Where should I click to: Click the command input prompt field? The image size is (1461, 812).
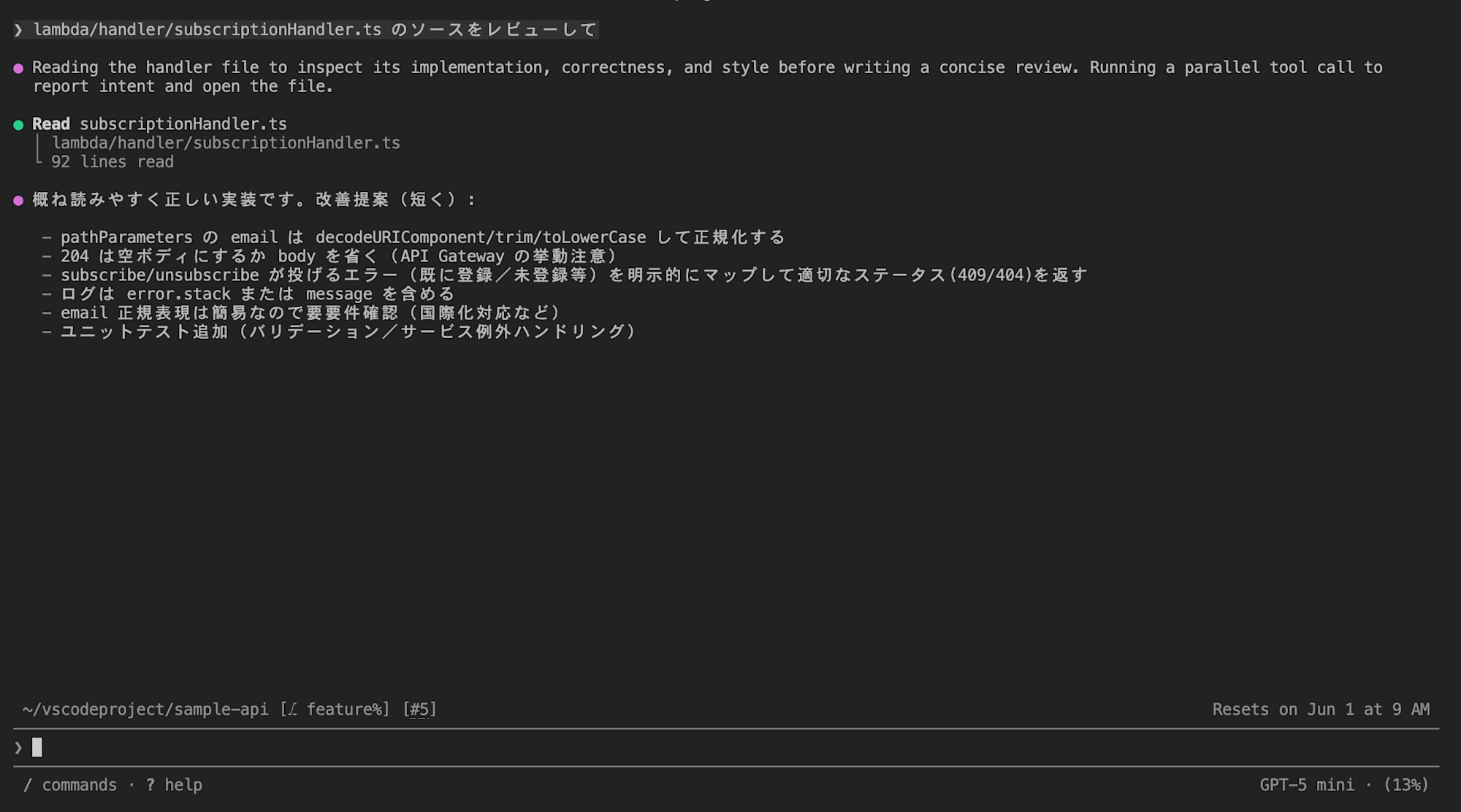pos(726,747)
